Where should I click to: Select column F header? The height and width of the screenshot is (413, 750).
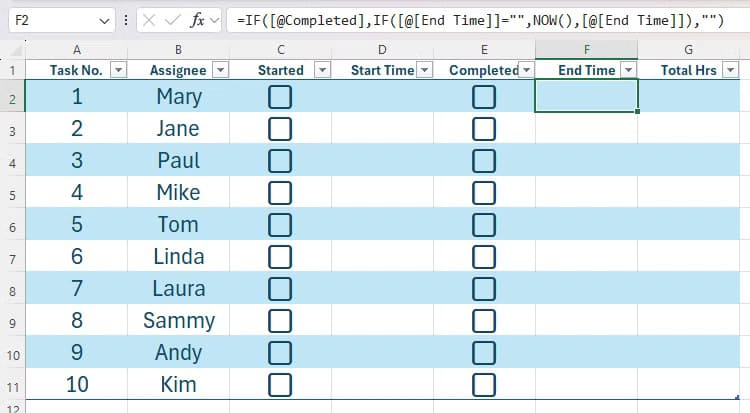point(586,50)
